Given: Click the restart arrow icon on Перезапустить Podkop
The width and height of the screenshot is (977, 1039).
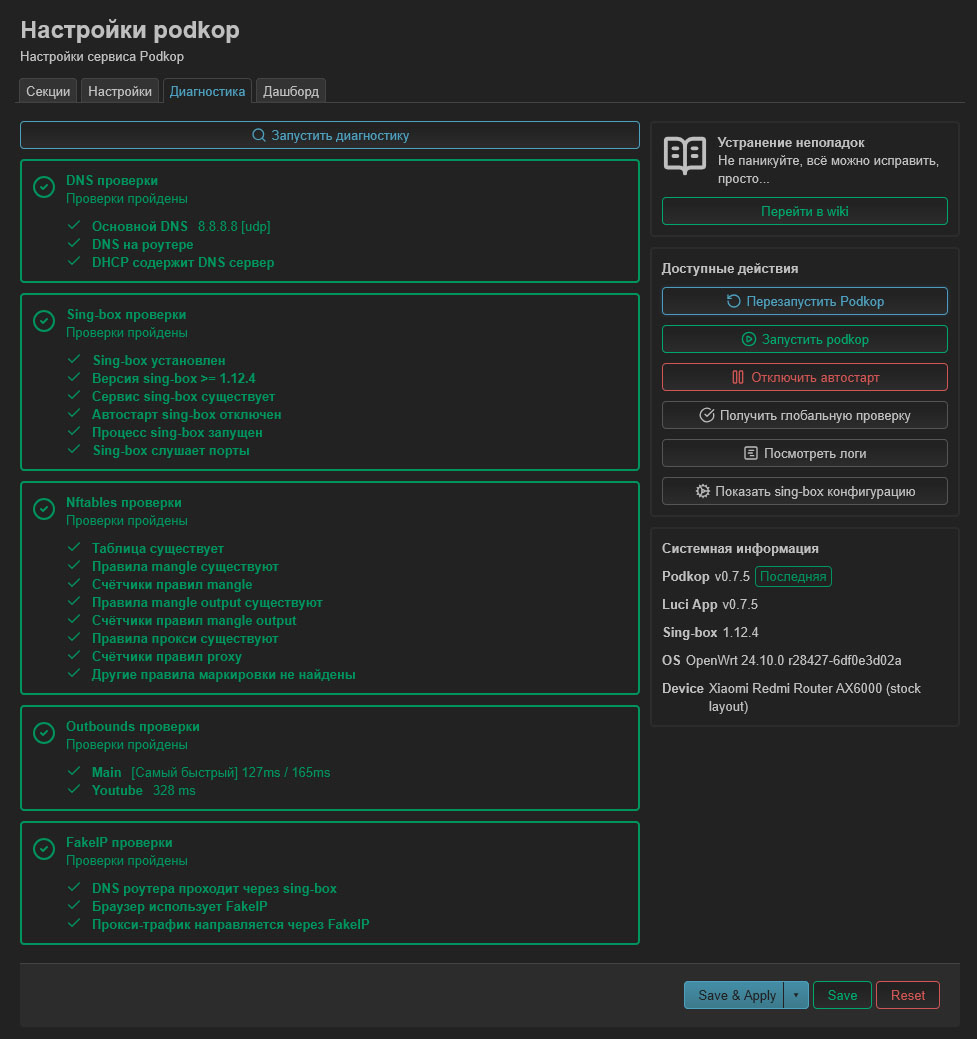Looking at the screenshot, I should 734,300.
